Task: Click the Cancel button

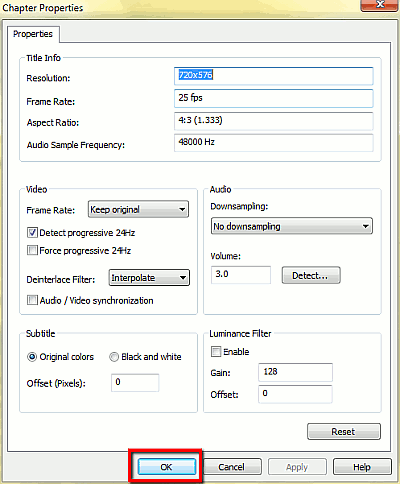Action: [x=232, y=467]
